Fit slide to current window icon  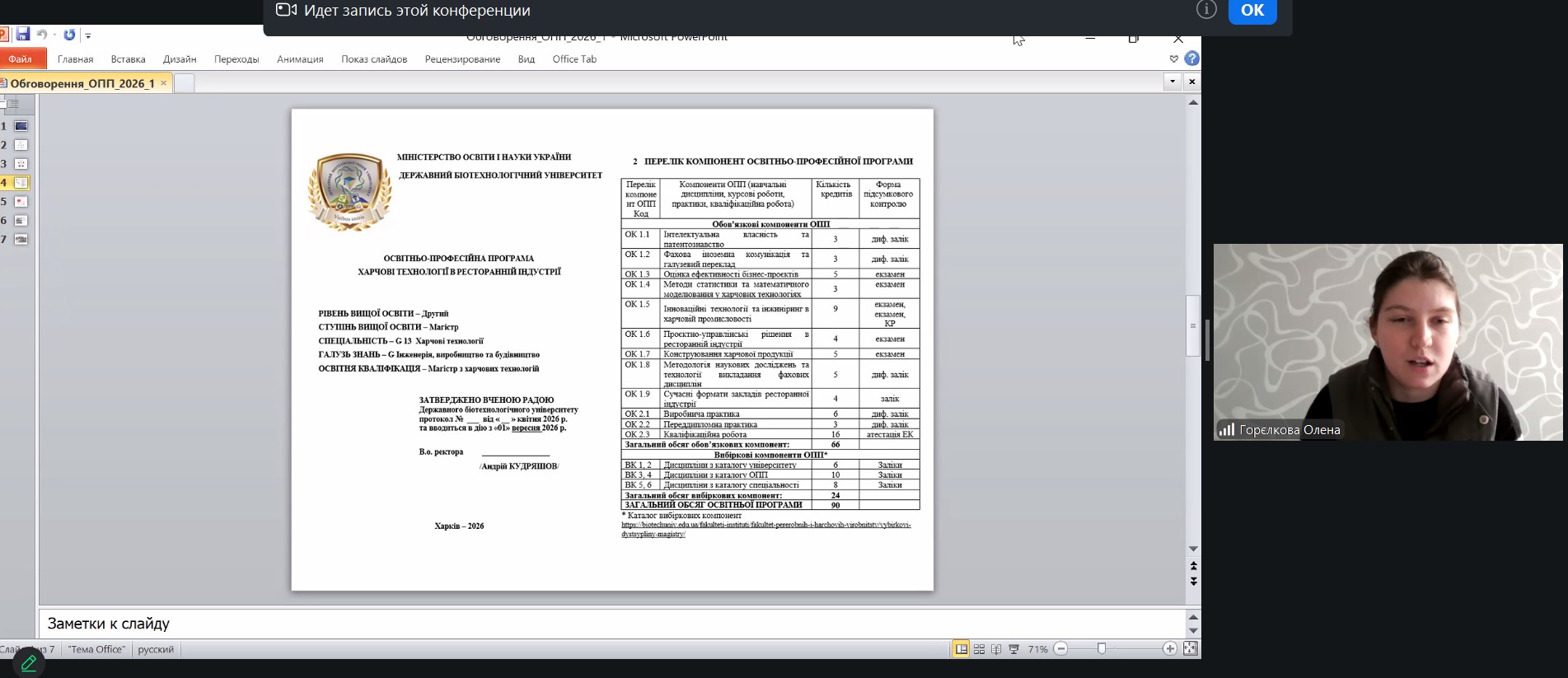coord(1190,649)
